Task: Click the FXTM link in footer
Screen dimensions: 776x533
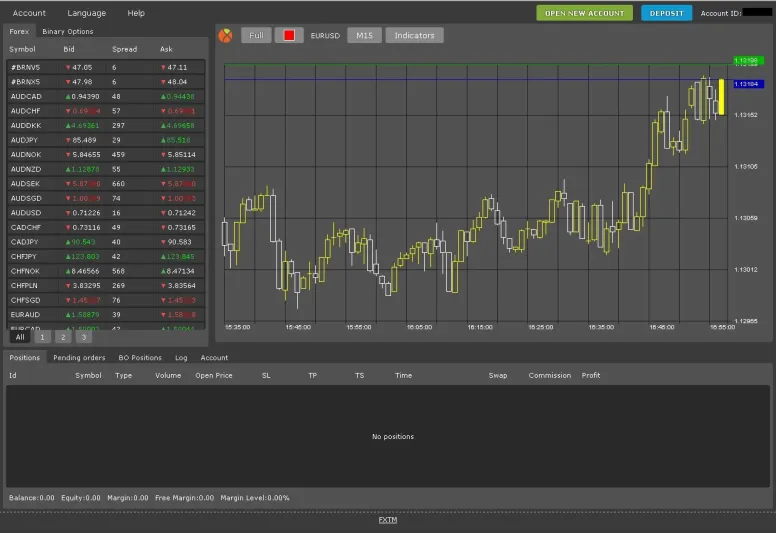Action: [x=387, y=520]
